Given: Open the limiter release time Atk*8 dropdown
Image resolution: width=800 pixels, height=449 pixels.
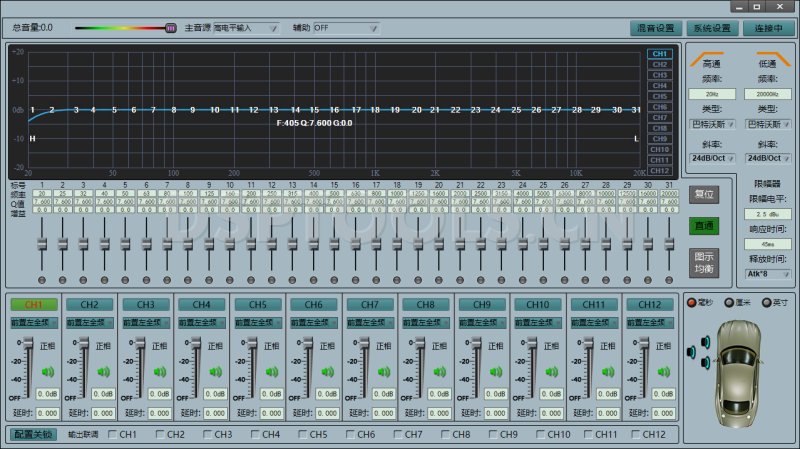Looking at the screenshot, I should pyautogui.click(x=767, y=273).
